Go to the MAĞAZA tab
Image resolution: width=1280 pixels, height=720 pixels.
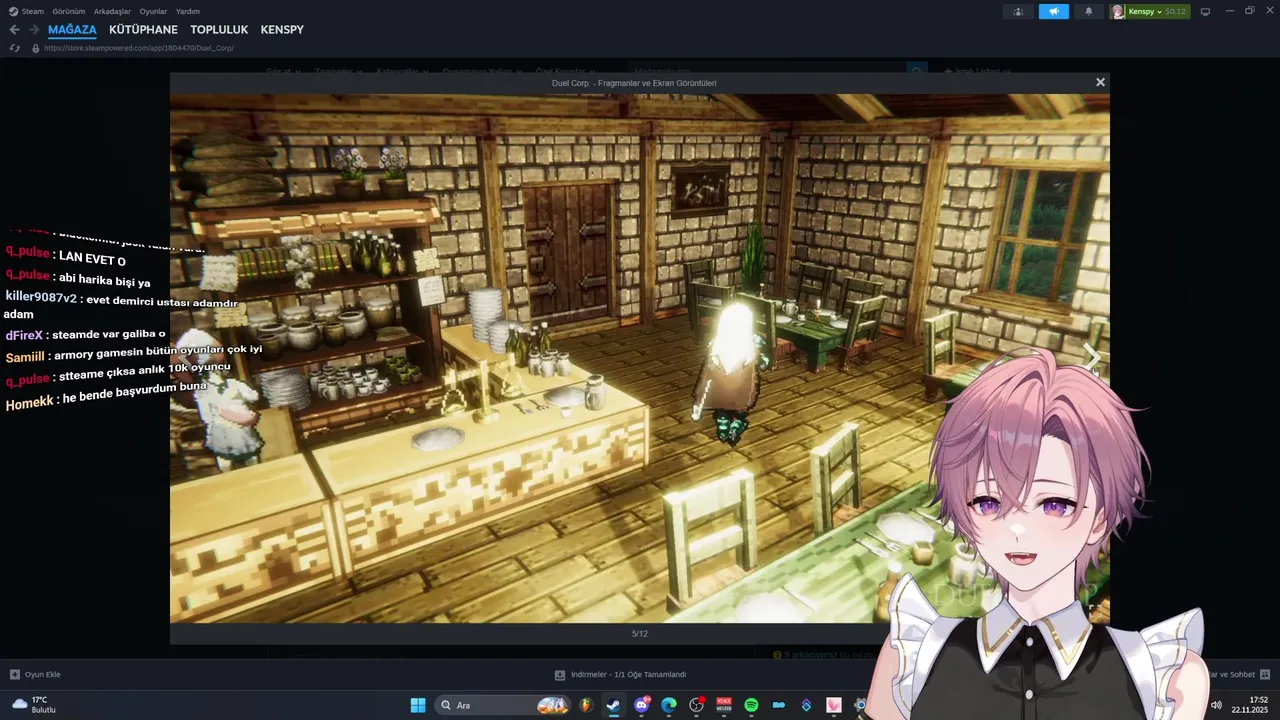point(72,30)
